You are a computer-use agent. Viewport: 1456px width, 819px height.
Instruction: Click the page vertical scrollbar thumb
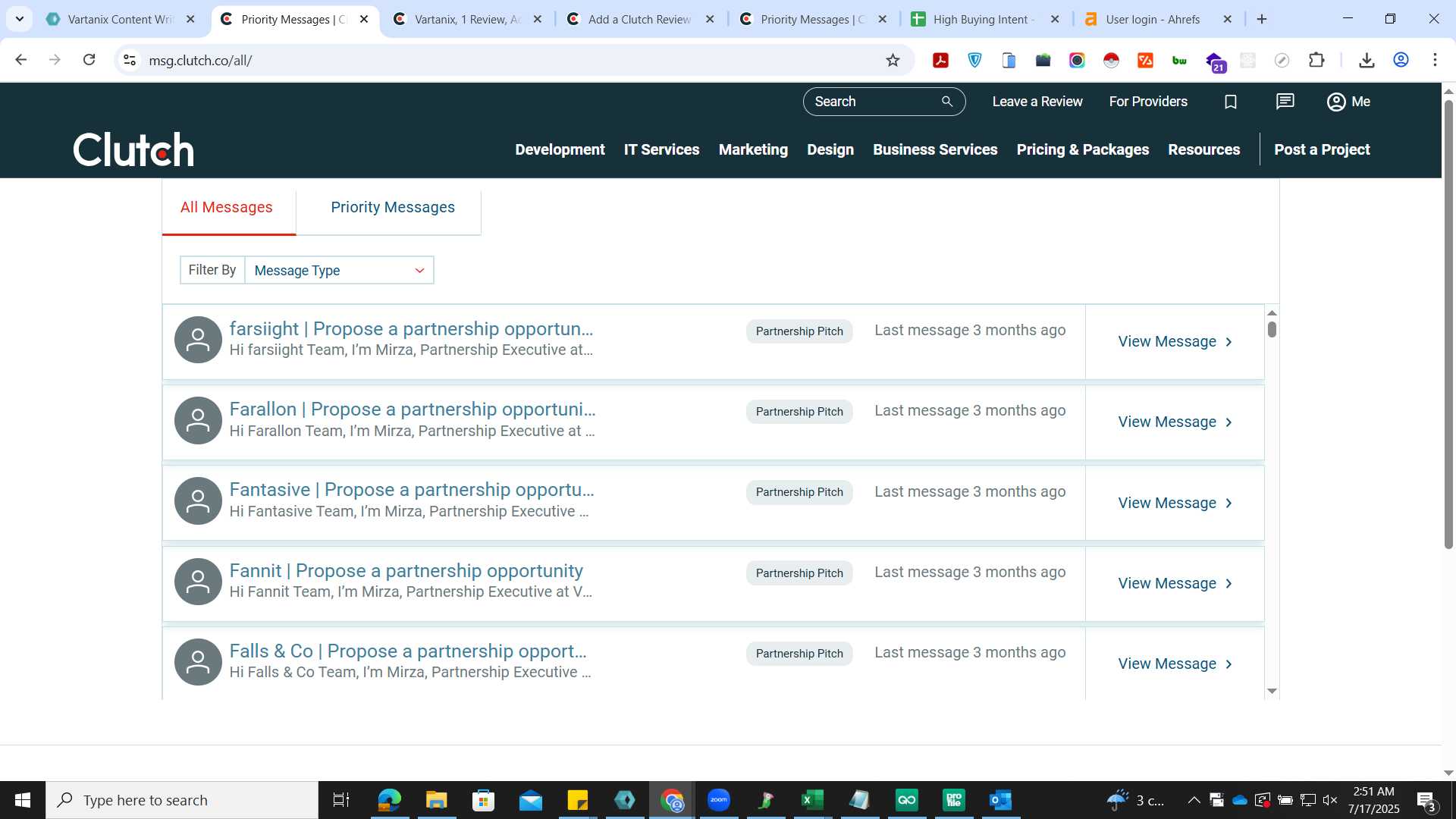(1448, 325)
